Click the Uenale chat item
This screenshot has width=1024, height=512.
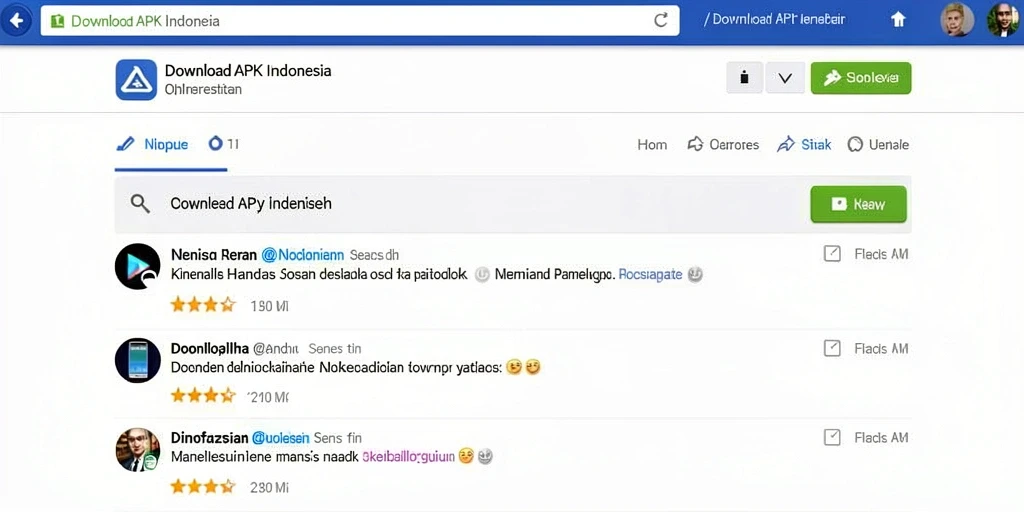[878, 145]
